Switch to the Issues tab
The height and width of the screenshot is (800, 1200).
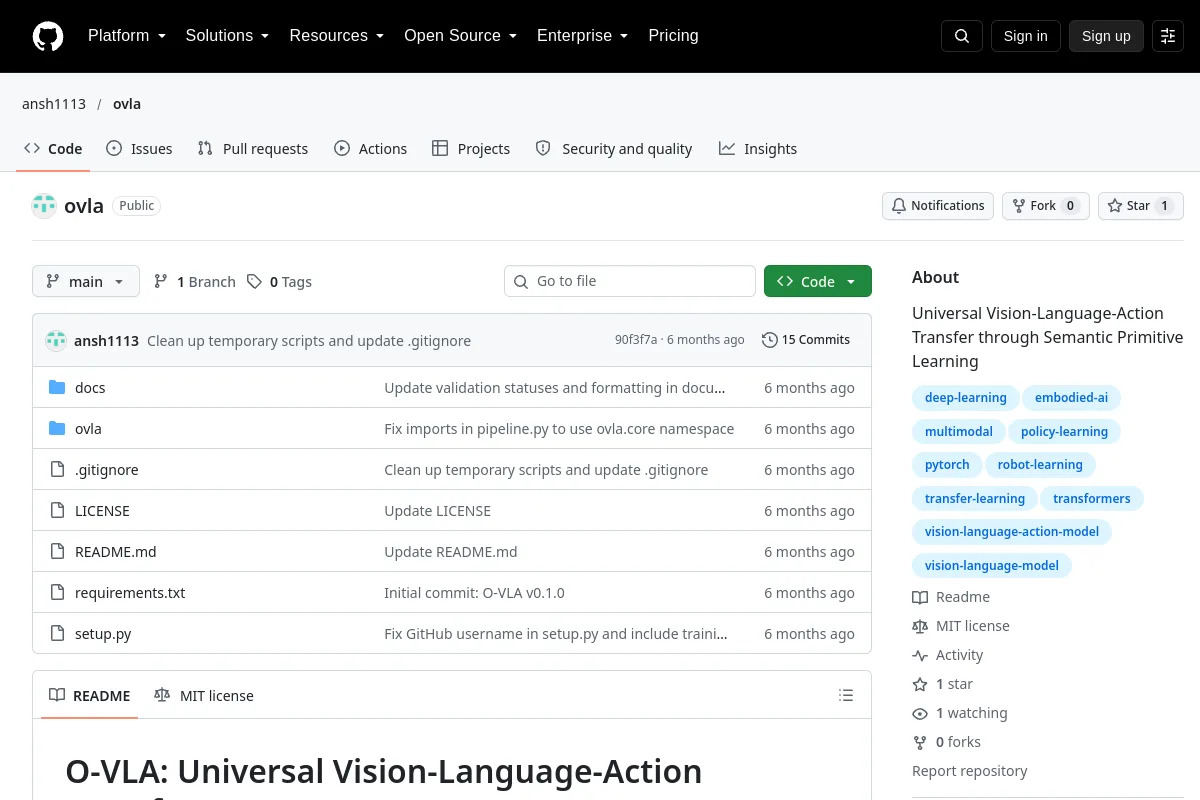[140, 149]
